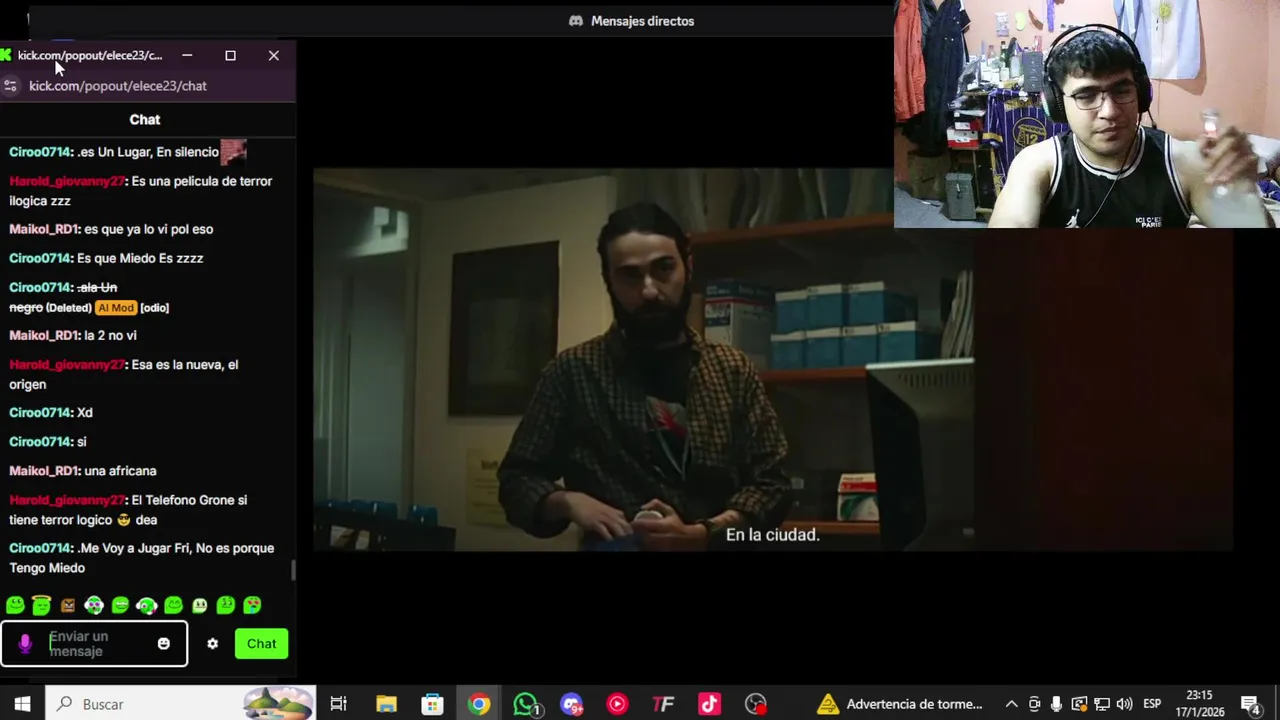Insert the pale light-green emote
The image size is (1280, 720).
200,605
